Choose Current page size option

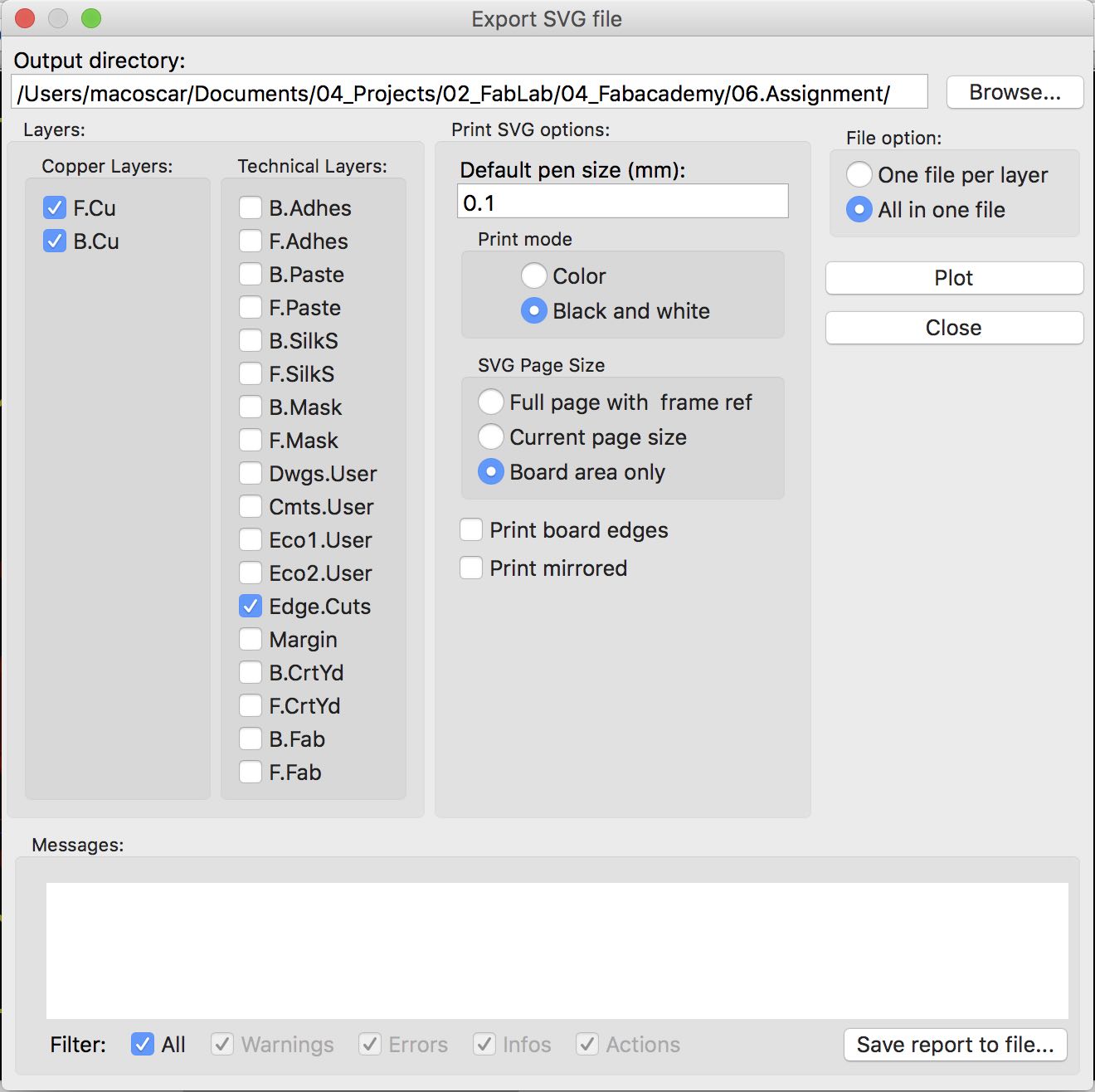click(x=490, y=436)
